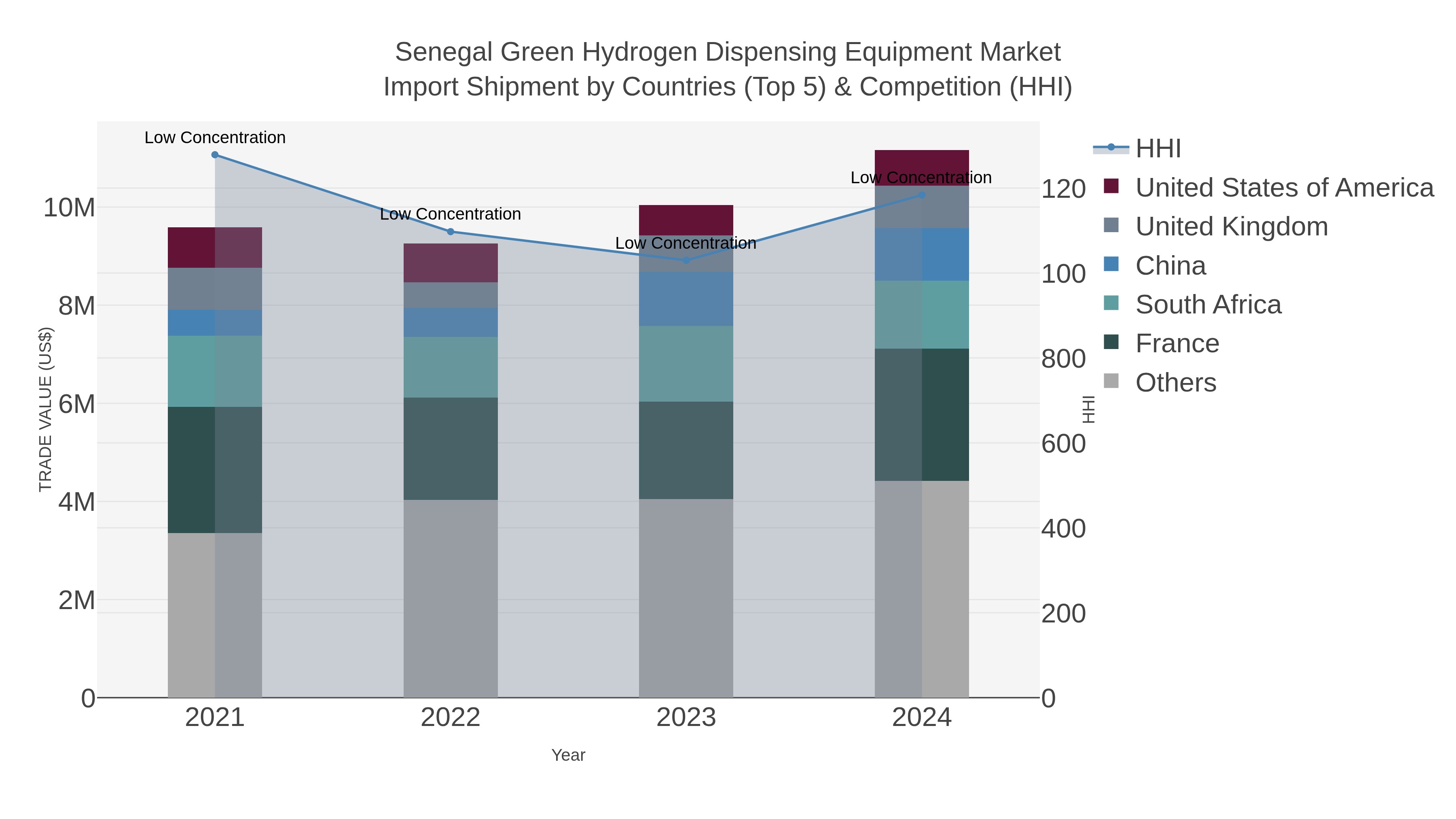The image size is (1456, 819).
Task: Click the 2022 South Africa bar segment
Action: [x=451, y=367]
